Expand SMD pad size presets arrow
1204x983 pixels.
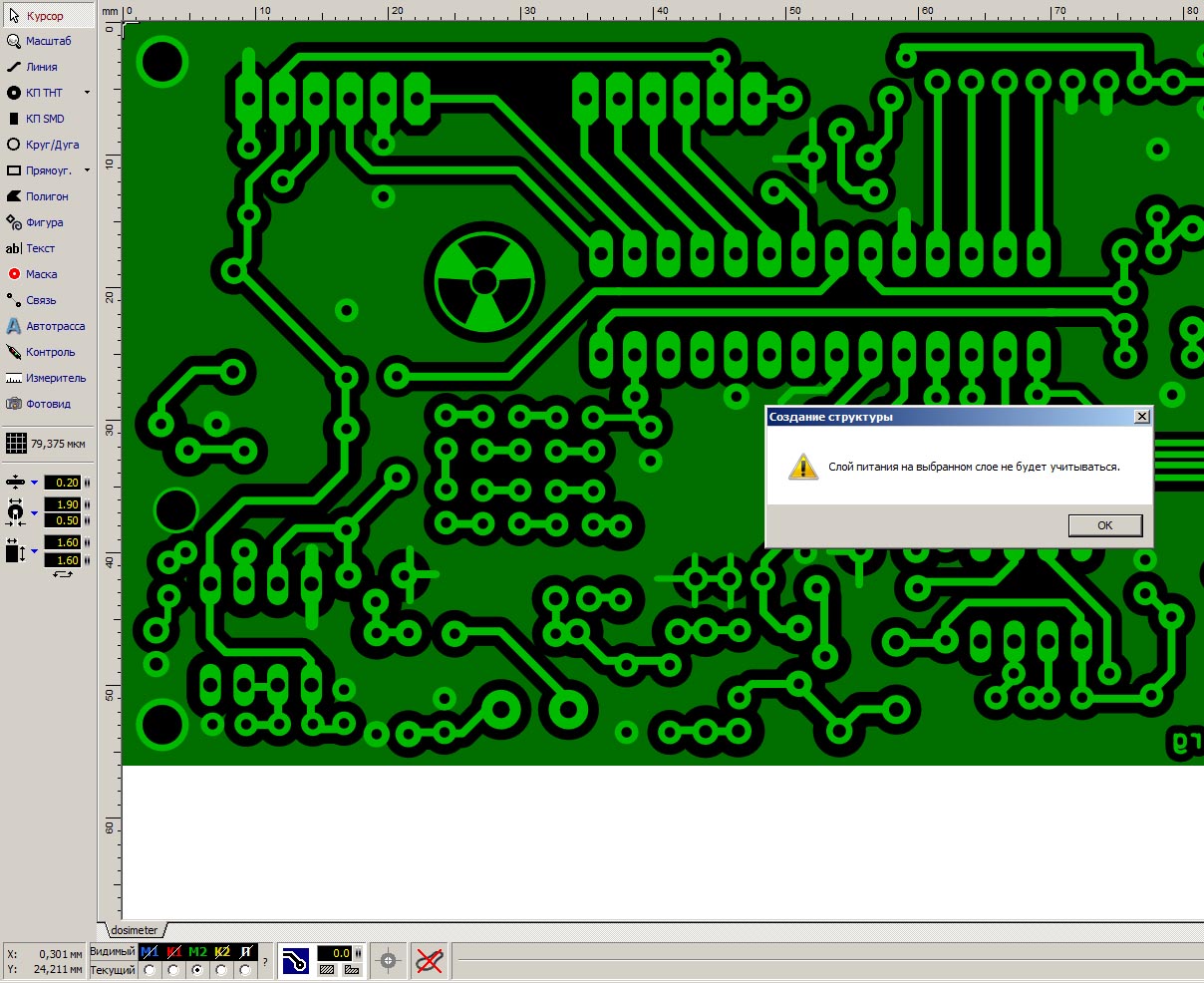(x=34, y=551)
